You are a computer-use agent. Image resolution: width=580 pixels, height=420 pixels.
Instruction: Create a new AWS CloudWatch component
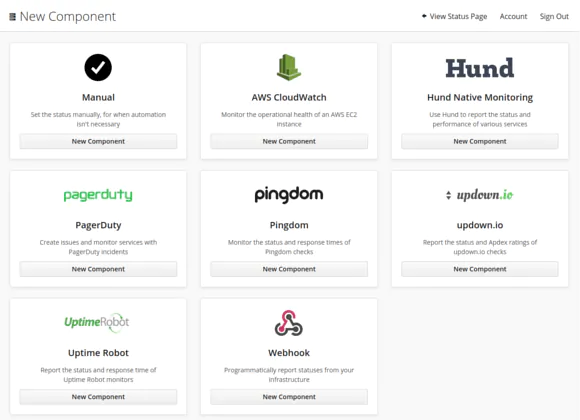point(289,141)
